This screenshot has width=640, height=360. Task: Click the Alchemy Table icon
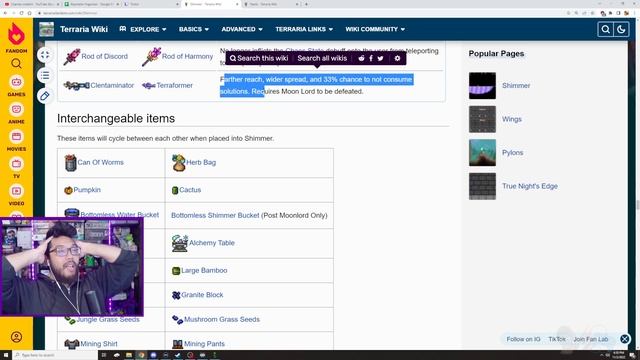pos(180,243)
